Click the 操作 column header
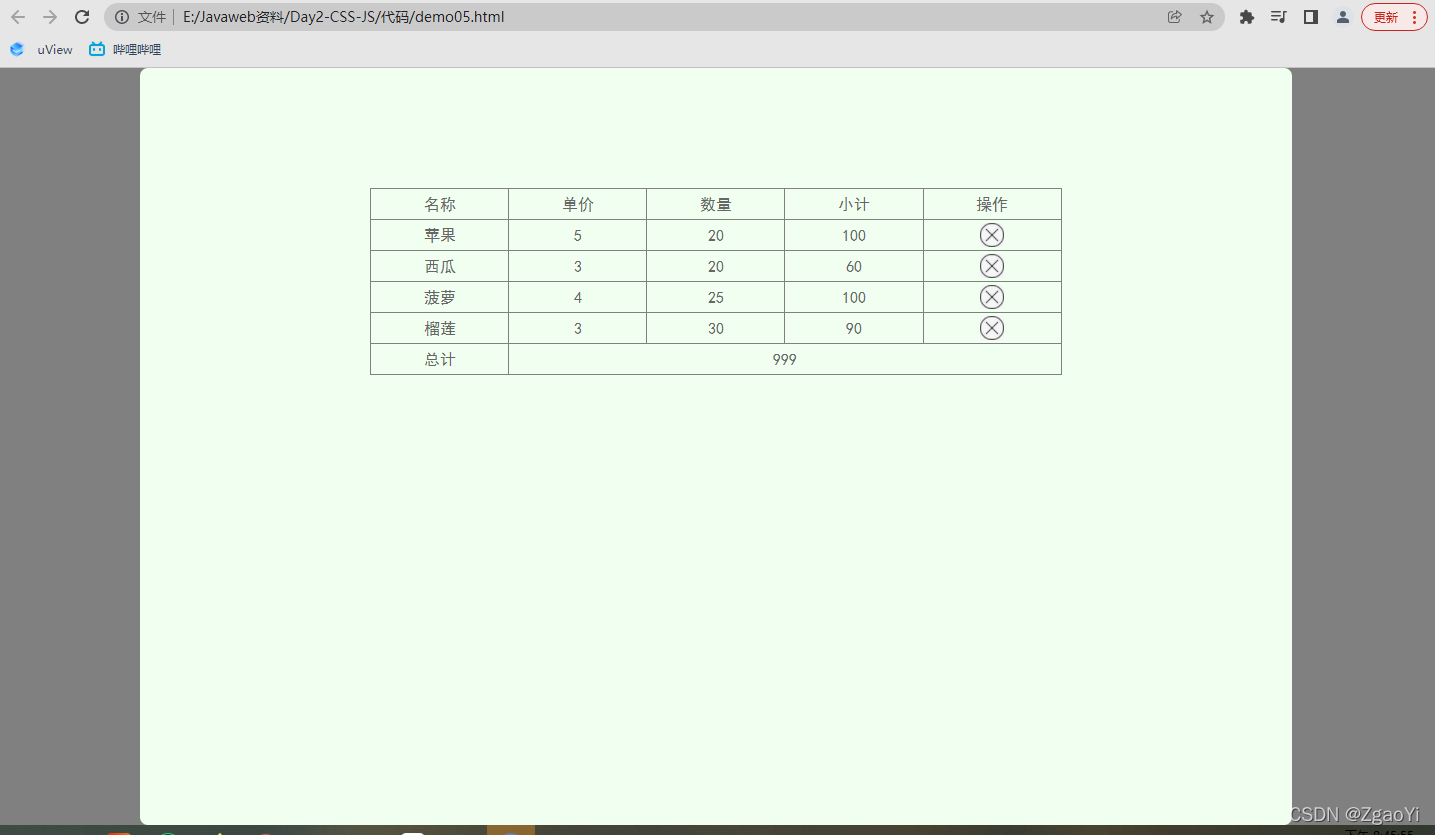 pos(992,204)
